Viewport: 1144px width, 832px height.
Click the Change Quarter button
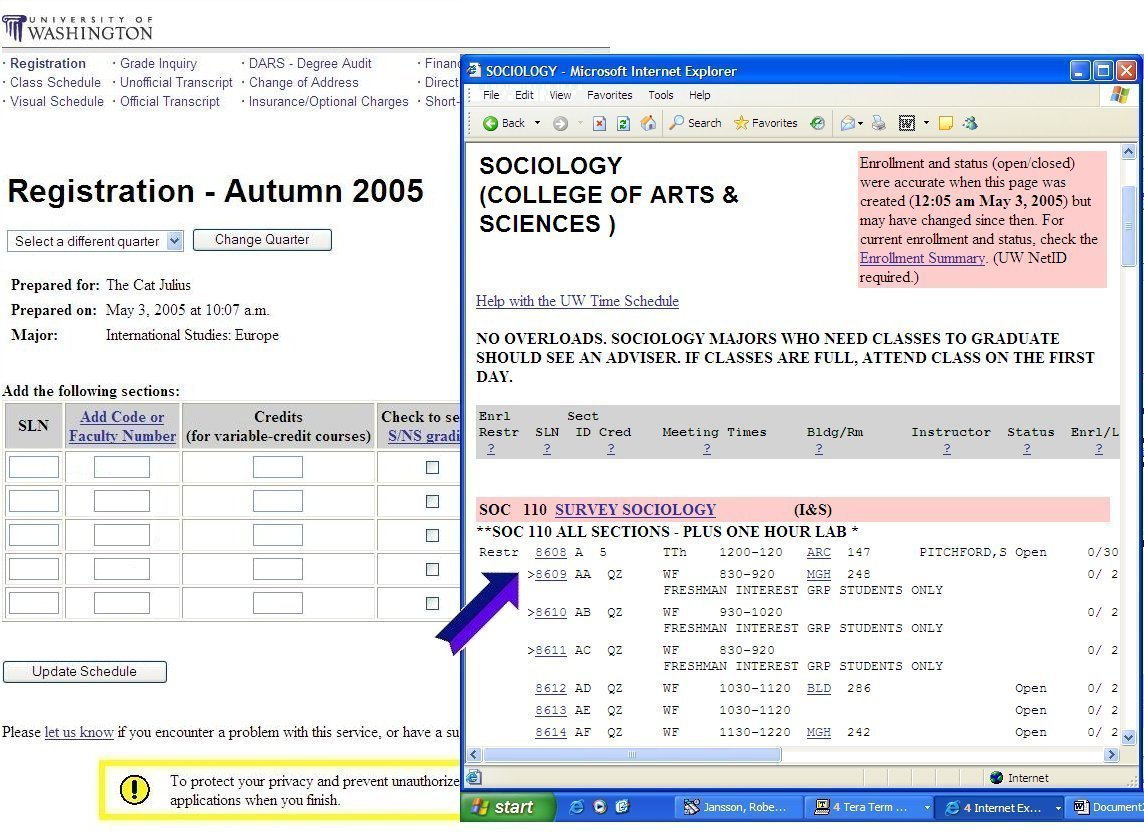point(262,239)
